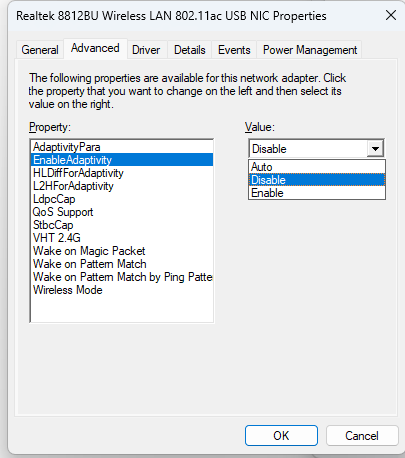
Task: Select the HLDiffForAdaptivity property
Action: pos(122,173)
